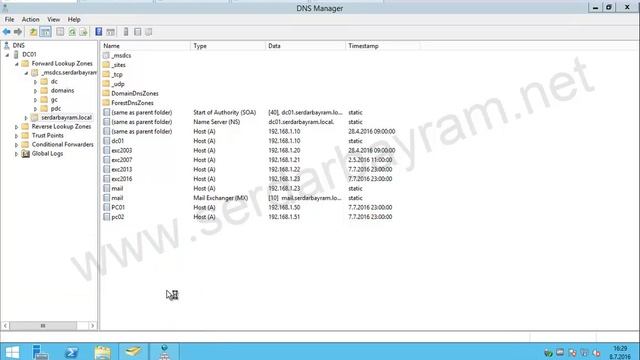Click the Refresh toolbar icon
Viewport: 640px width, 360px height.
pyautogui.click(x=72, y=32)
